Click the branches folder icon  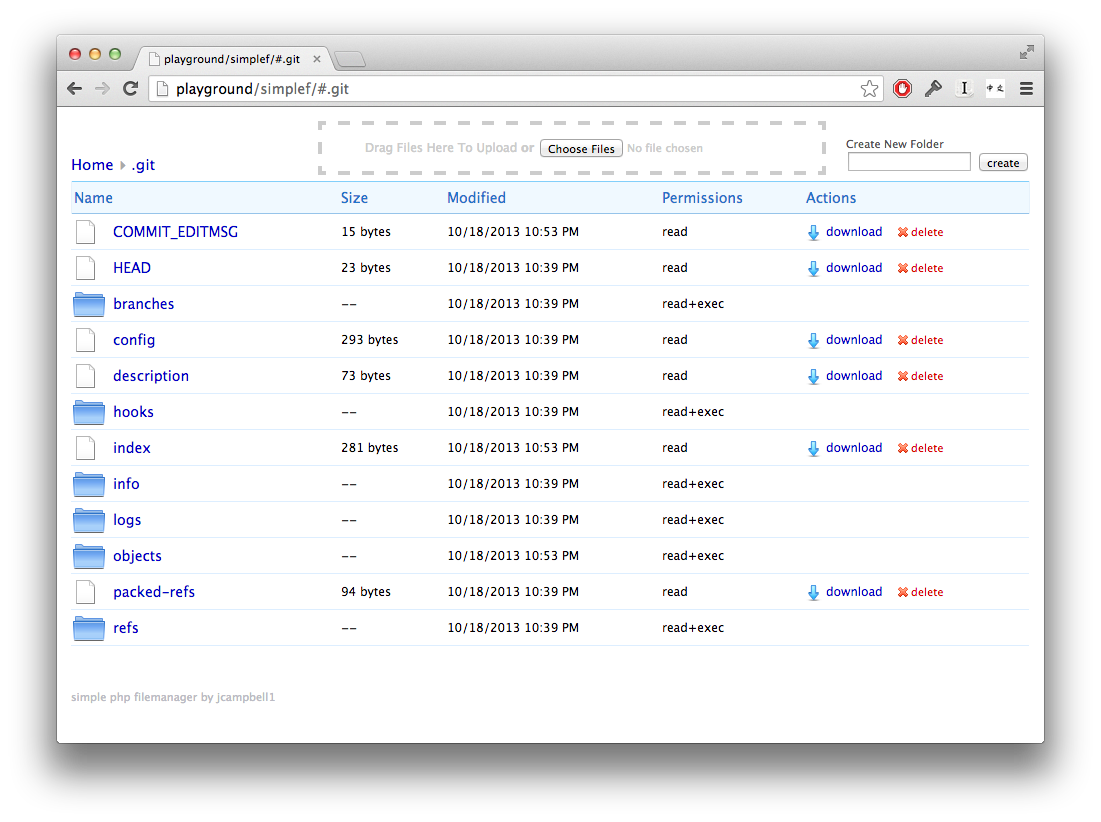pyautogui.click(x=88, y=304)
